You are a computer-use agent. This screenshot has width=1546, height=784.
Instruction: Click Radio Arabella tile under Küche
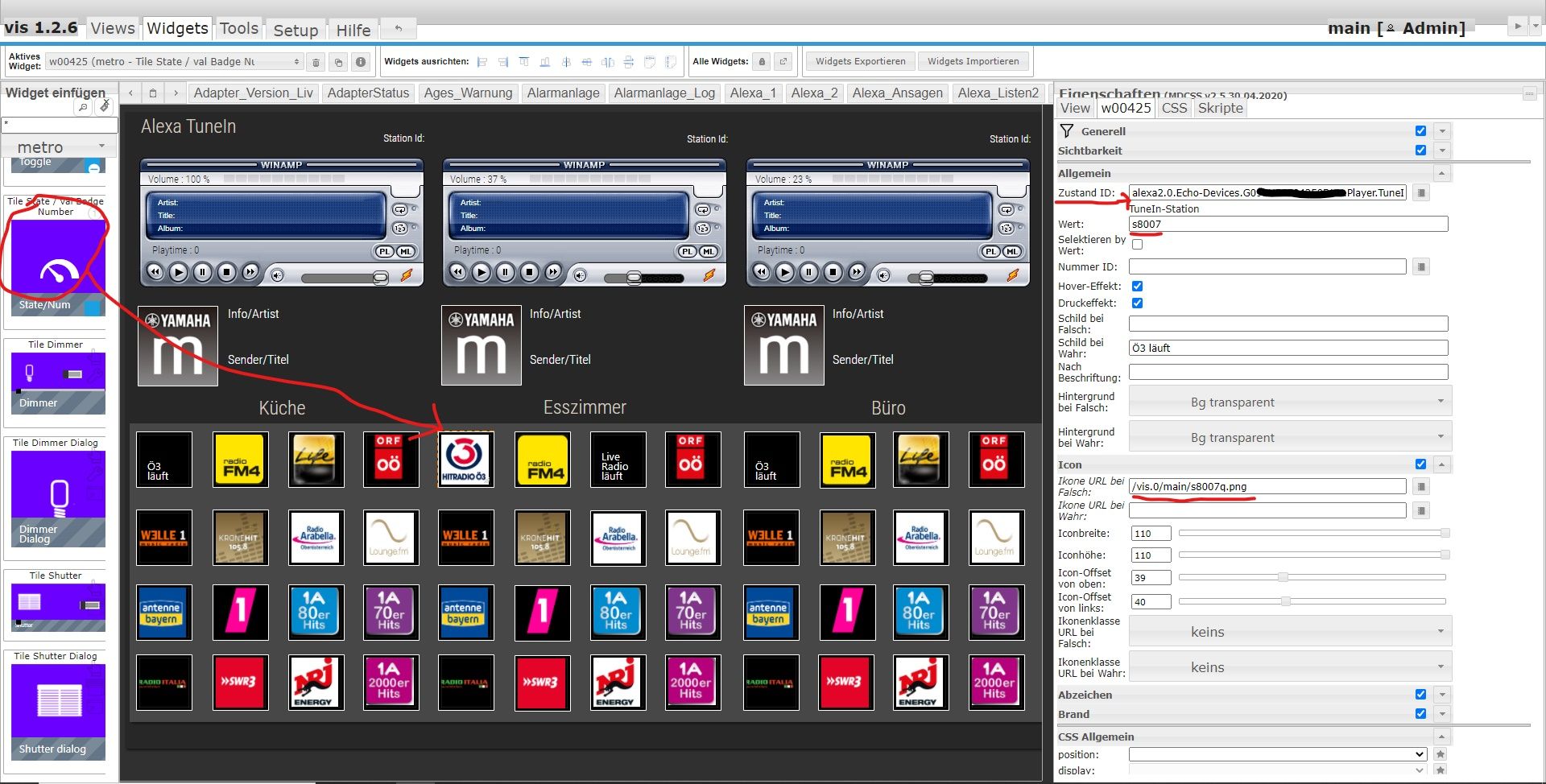click(x=316, y=537)
